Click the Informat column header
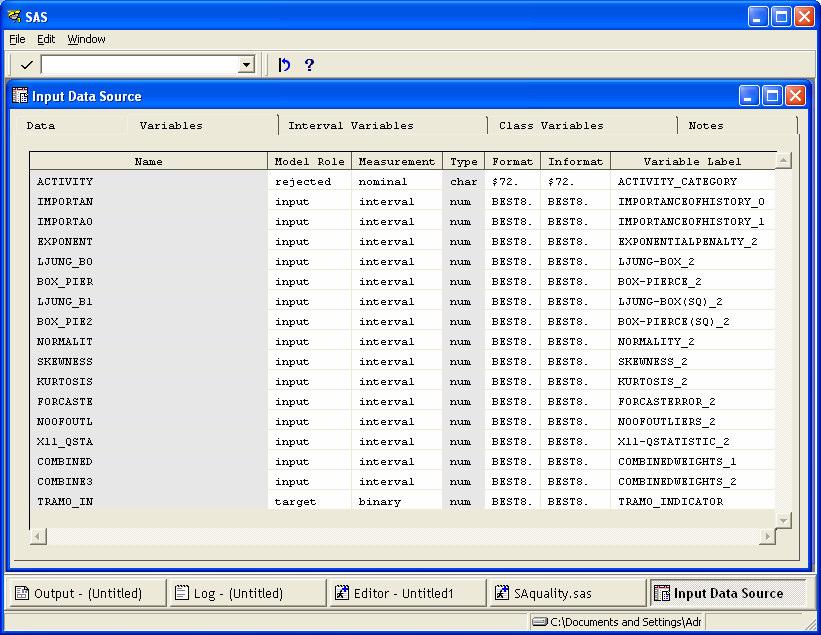Image resolution: width=821 pixels, height=635 pixels. coord(575,161)
